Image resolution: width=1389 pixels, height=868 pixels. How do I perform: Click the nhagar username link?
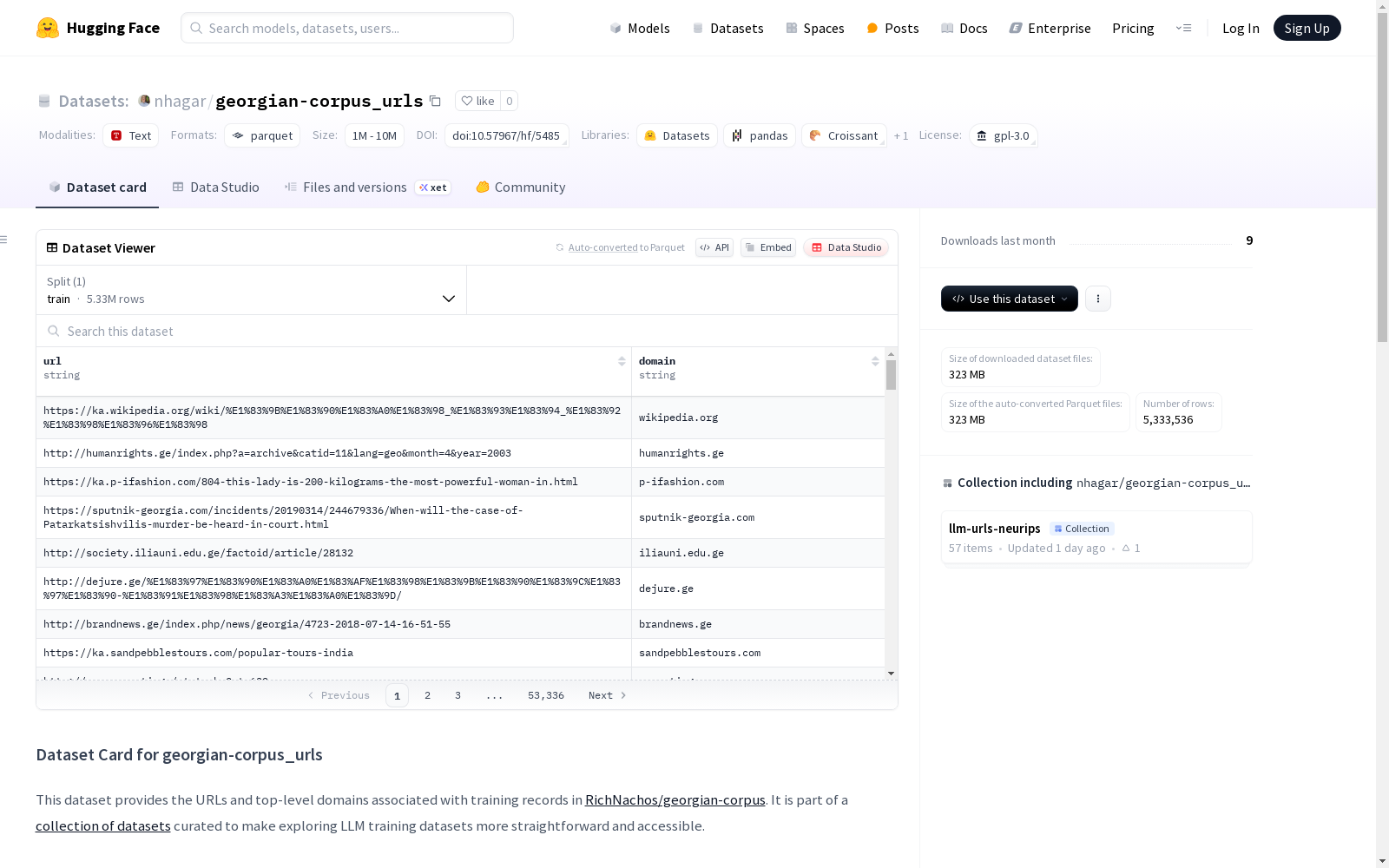[x=180, y=101]
